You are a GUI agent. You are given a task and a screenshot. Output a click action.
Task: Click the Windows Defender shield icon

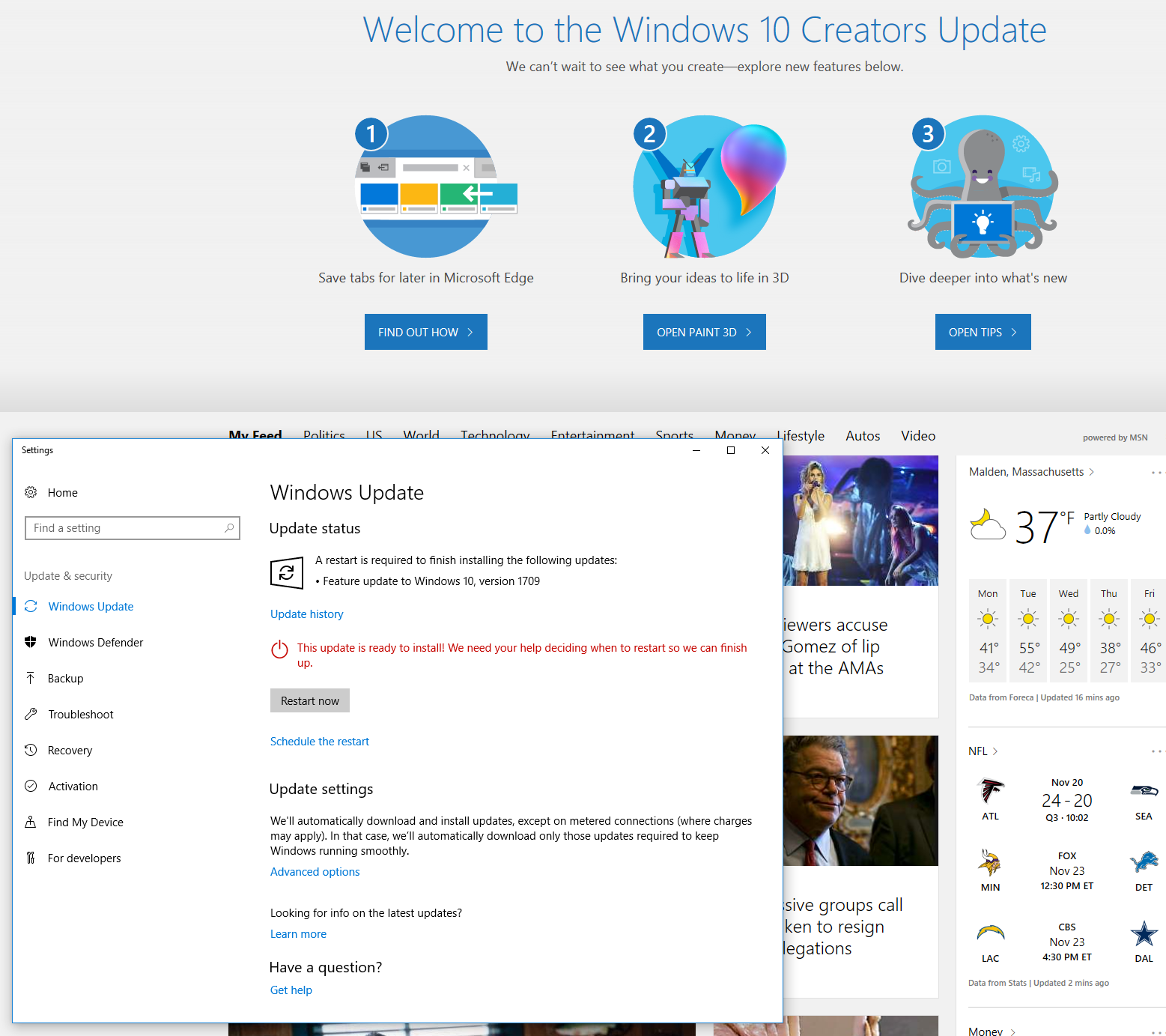tap(31, 642)
